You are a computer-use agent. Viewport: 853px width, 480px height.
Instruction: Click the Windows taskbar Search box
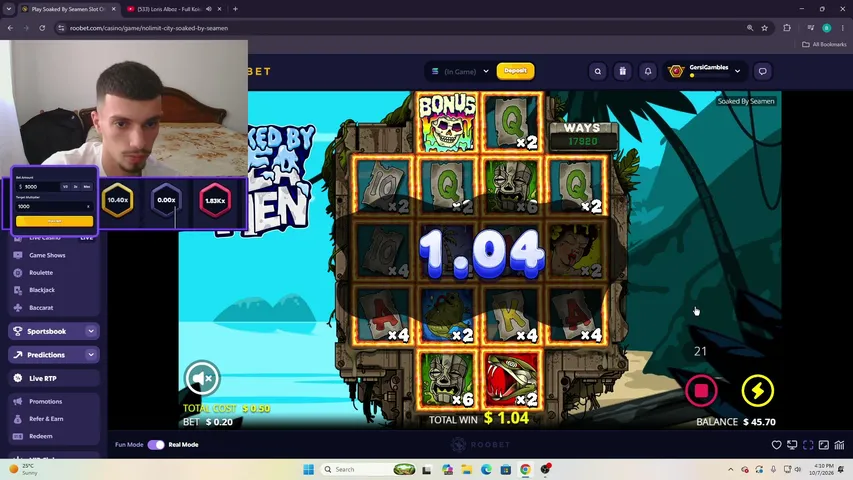(x=369, y=469)
